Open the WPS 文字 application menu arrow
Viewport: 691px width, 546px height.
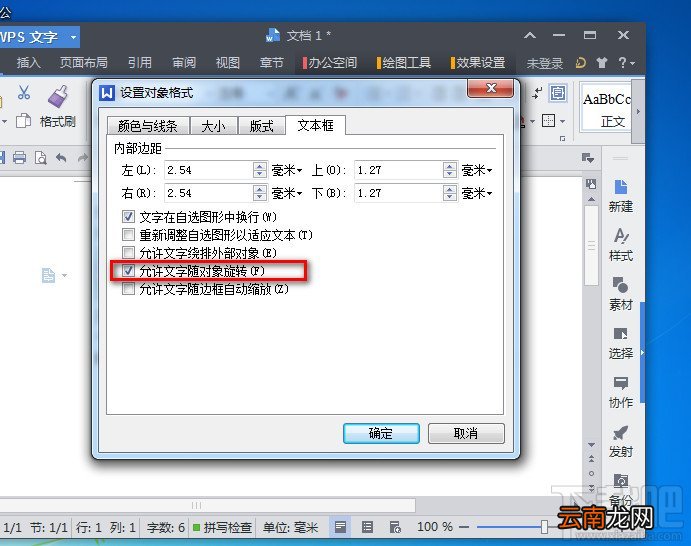click(x=73, y=37)
